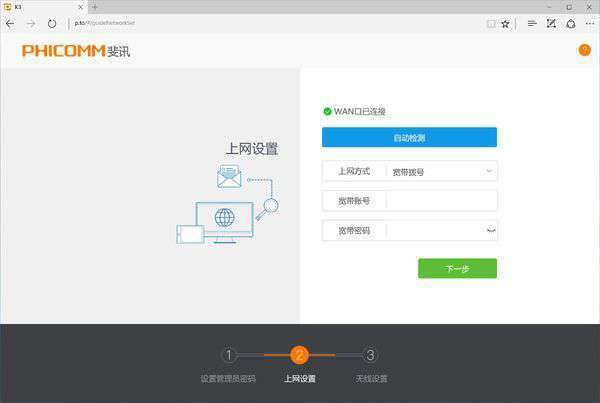This screenshot has height=403, width=600.
Task: Click the browser back arrow
Action: (x=10, y=23)
